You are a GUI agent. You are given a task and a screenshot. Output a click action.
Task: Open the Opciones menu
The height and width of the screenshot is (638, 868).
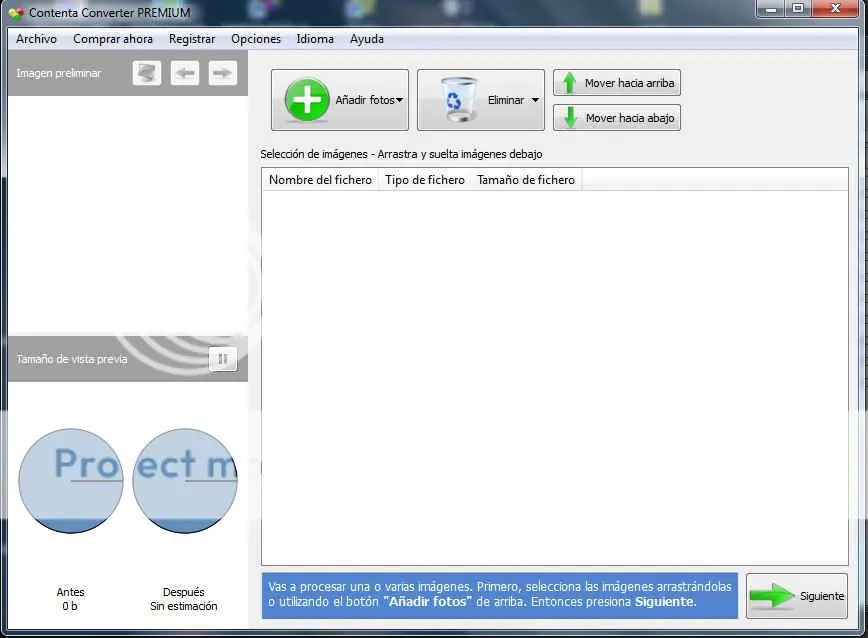256,39
